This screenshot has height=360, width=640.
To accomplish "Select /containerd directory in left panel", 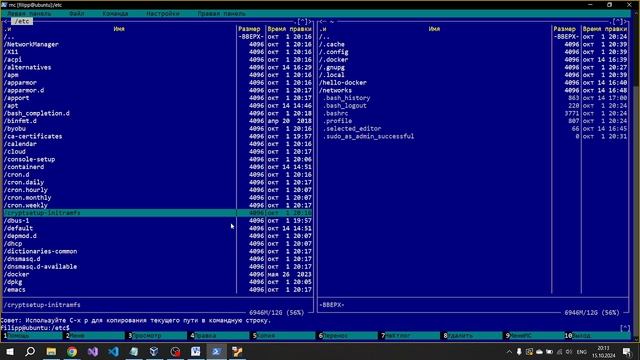I will tap(158, 167).
